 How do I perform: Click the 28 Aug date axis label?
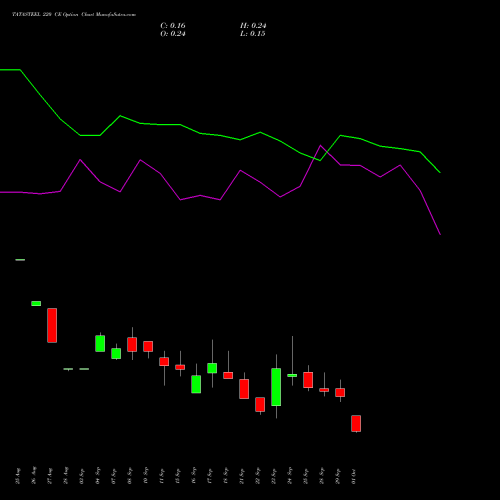pos(66,476)
